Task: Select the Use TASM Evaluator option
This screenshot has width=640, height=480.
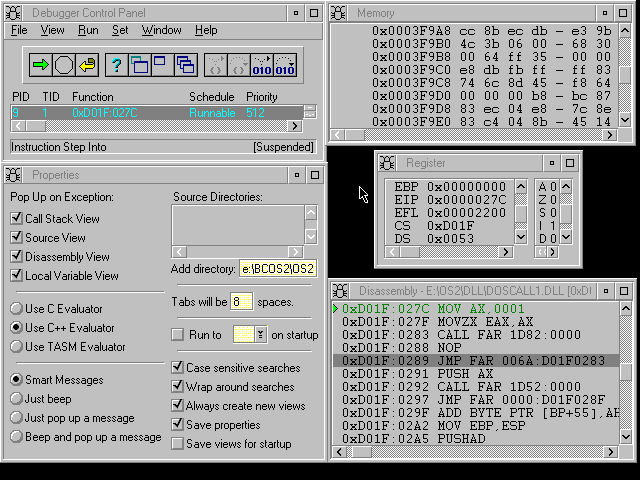Action: coord(16,347)
